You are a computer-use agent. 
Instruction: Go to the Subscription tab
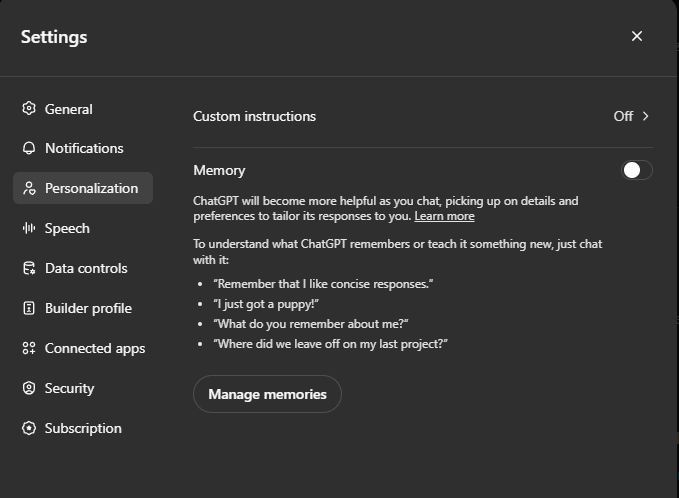click(83, 428)
